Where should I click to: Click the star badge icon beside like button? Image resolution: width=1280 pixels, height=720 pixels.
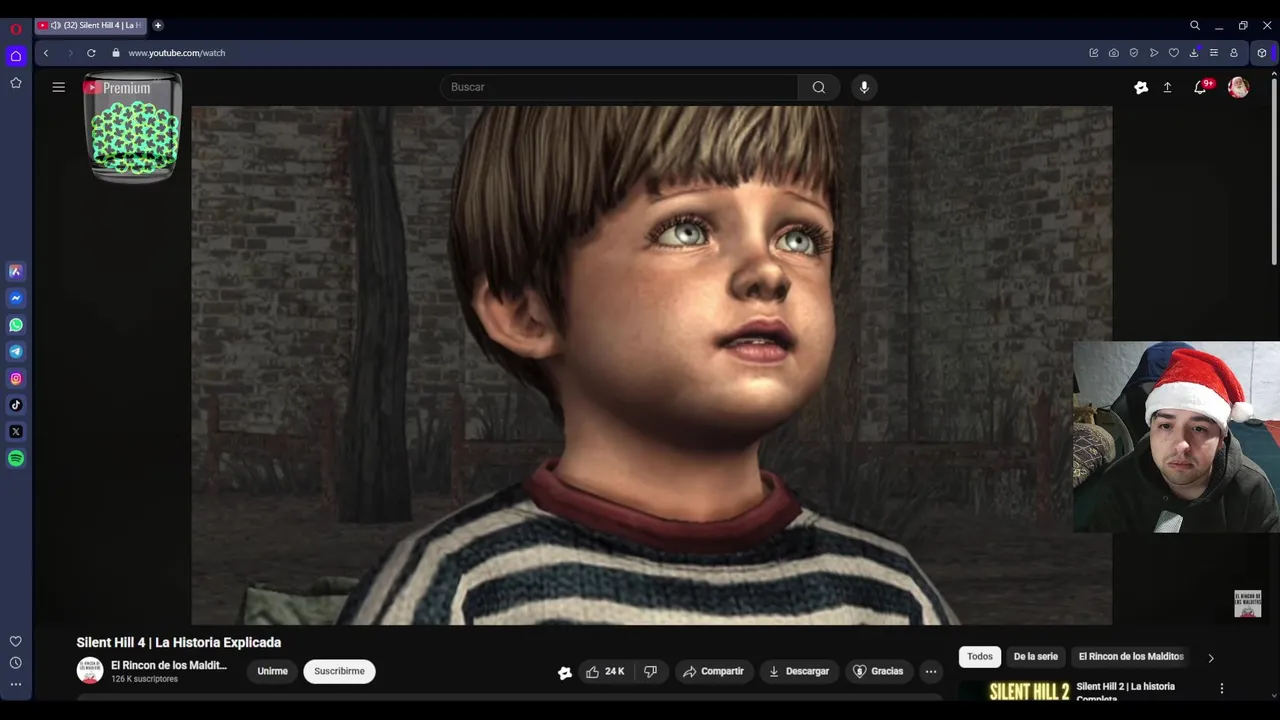pyautogui.click(x=565, y=672)
